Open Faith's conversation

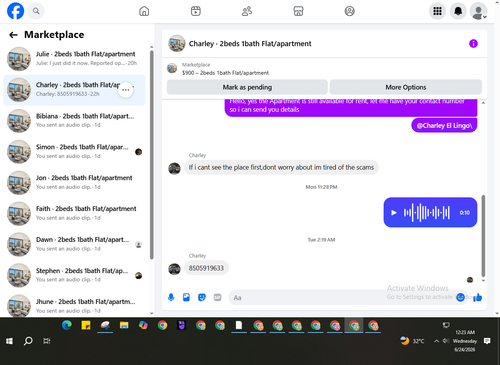[x=74, y=213]
